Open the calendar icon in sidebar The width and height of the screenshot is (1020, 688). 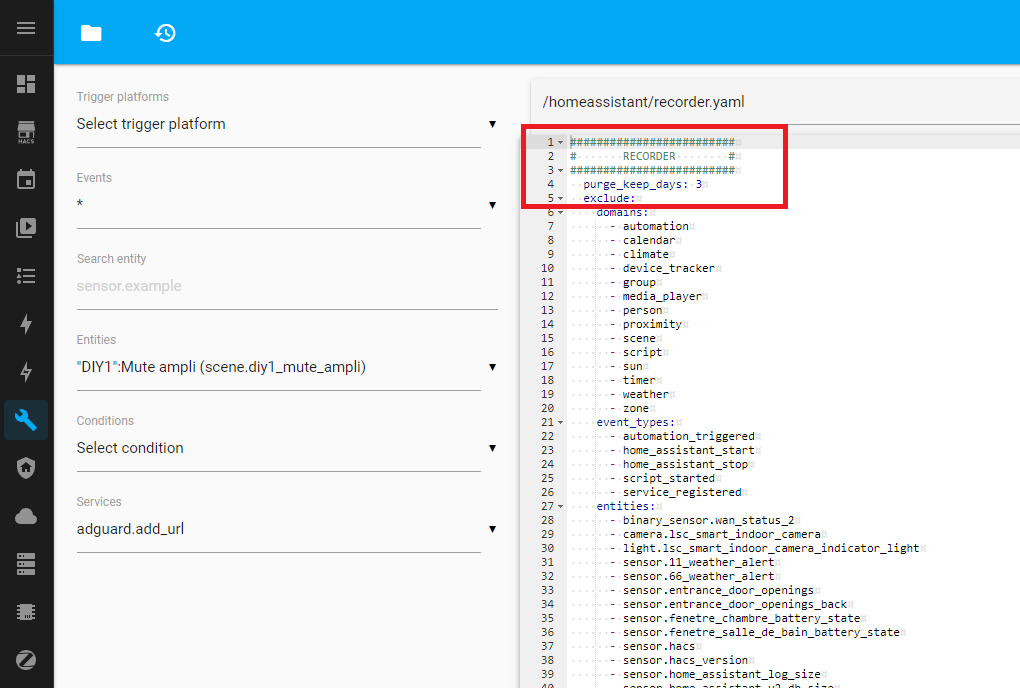pyautogui.click(x=26, y=179)
